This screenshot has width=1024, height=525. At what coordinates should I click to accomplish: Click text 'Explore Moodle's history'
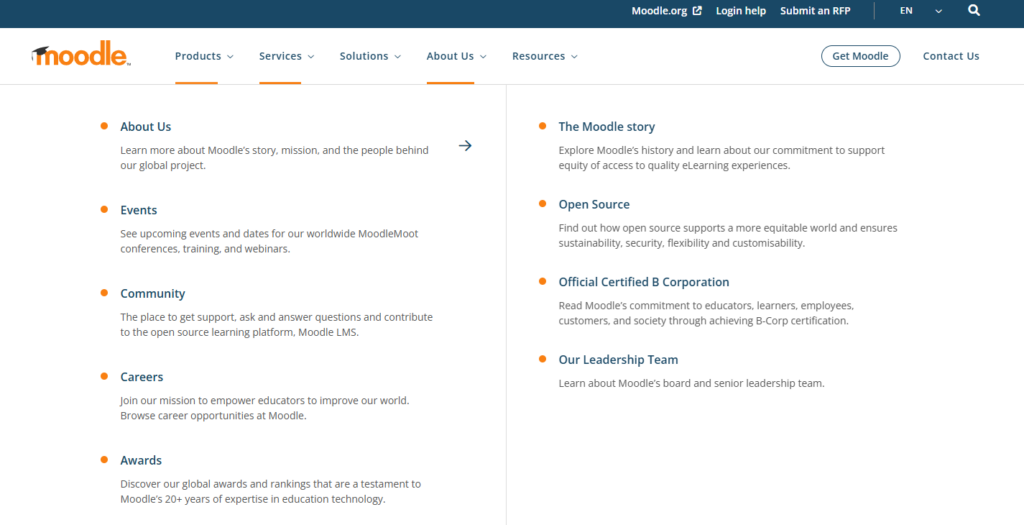point(616,150)
